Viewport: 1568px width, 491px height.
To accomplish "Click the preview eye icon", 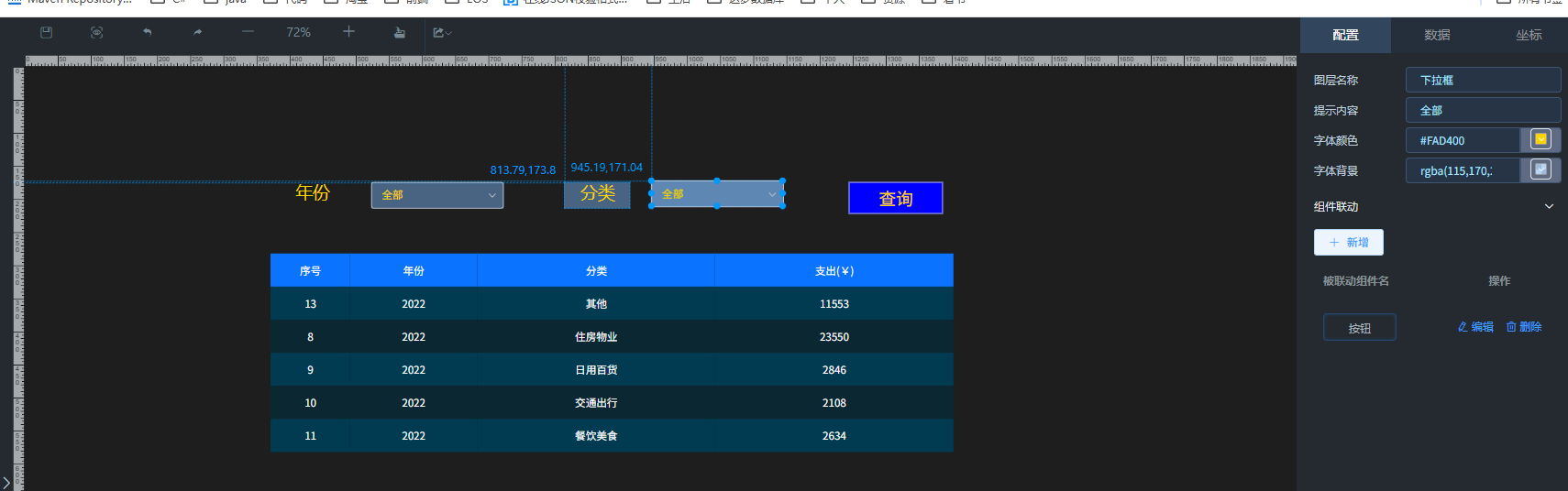I will (x=97, y=32).
